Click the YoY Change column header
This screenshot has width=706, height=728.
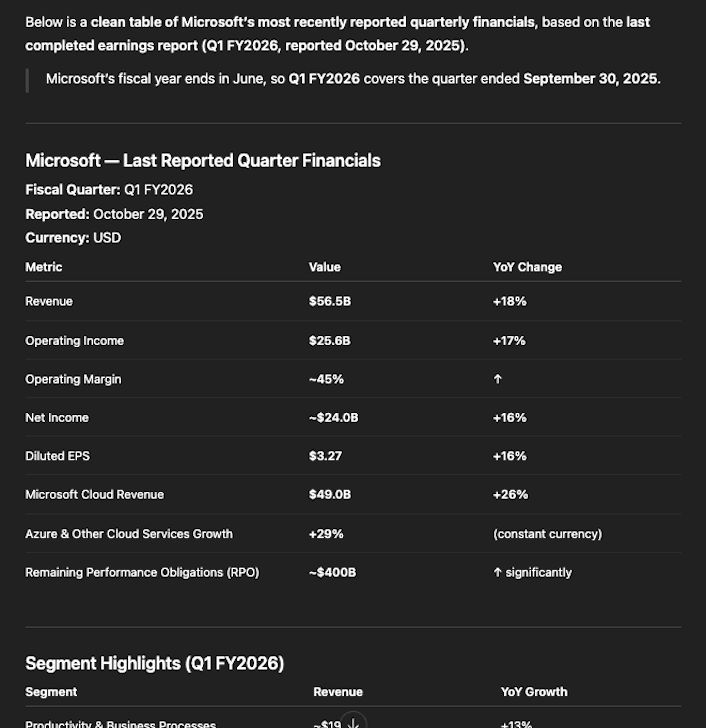527,267
